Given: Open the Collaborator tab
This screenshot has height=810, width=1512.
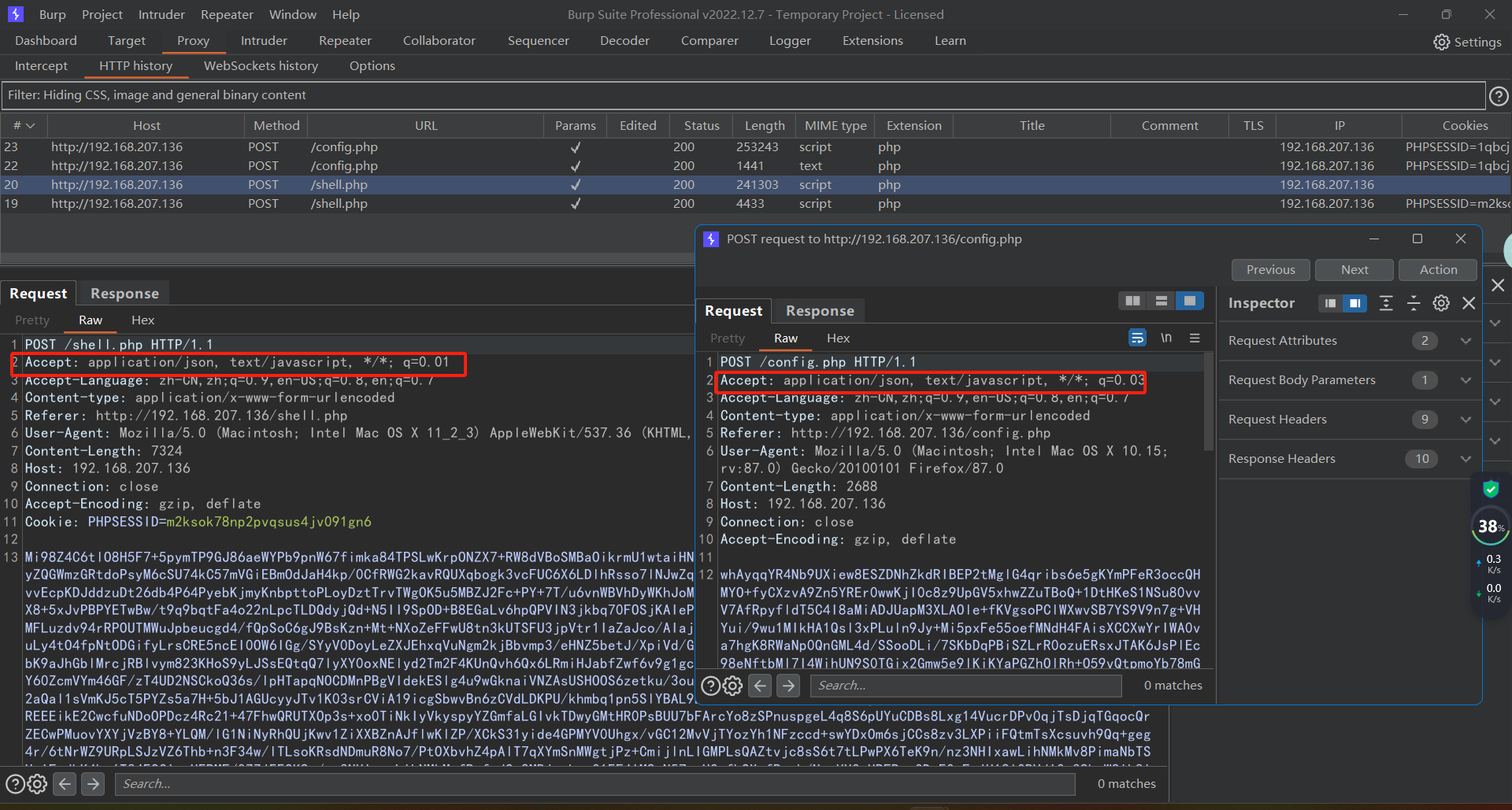Looking at the screenshot, I should (439, 41).
